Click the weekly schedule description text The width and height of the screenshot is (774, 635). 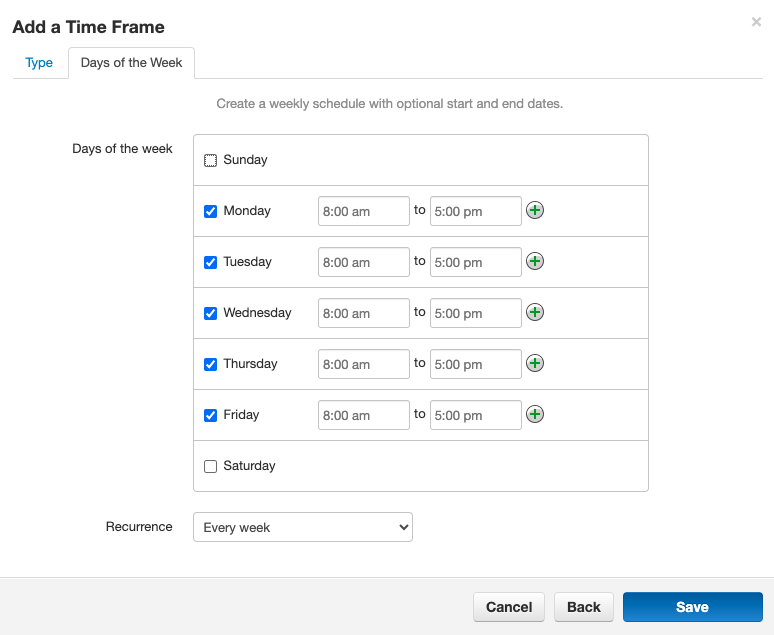[x=389, y=104]
